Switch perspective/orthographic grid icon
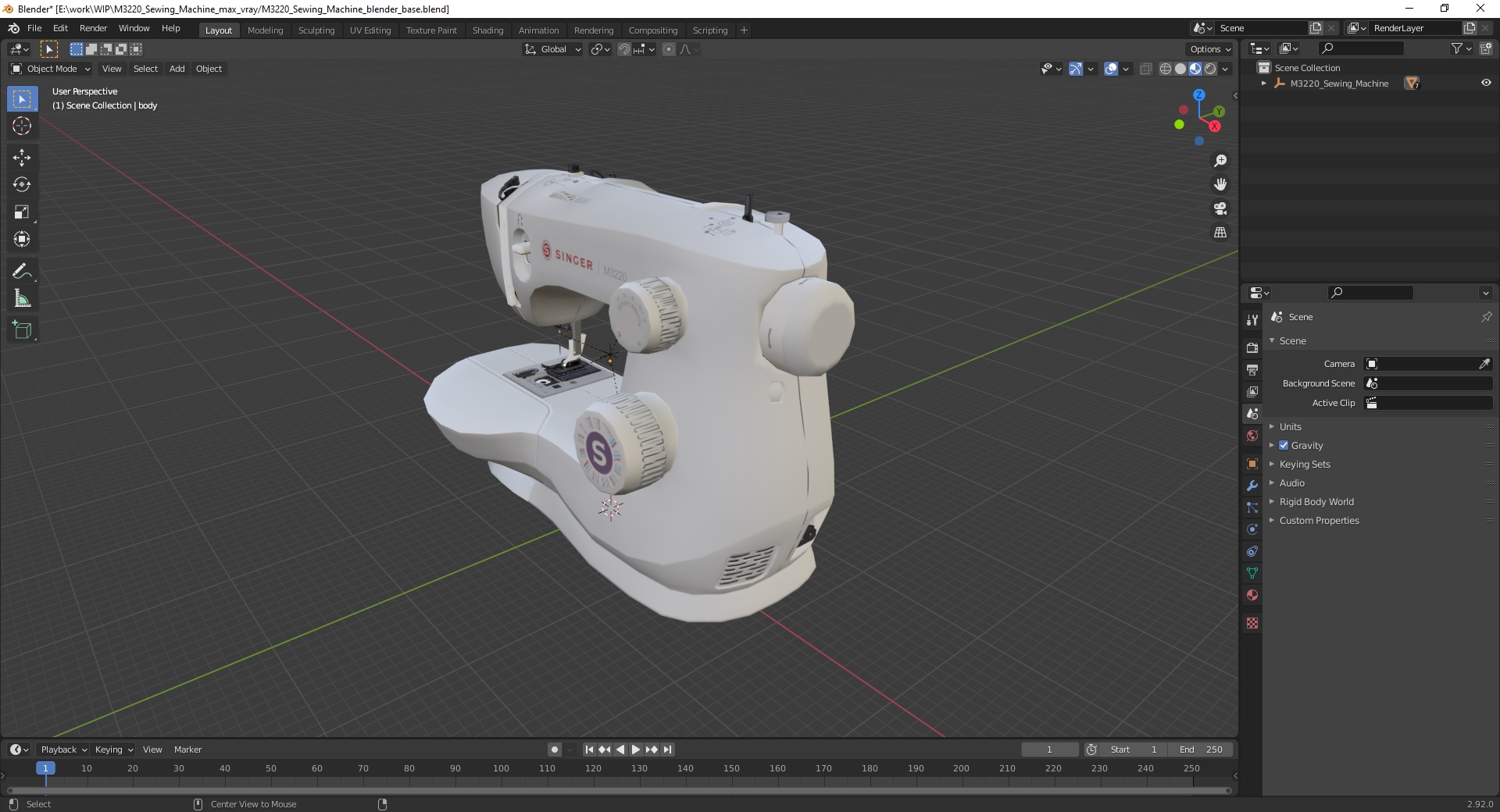The width and height of the screenshot is (1500, 812). click(x=1220, y=233)
